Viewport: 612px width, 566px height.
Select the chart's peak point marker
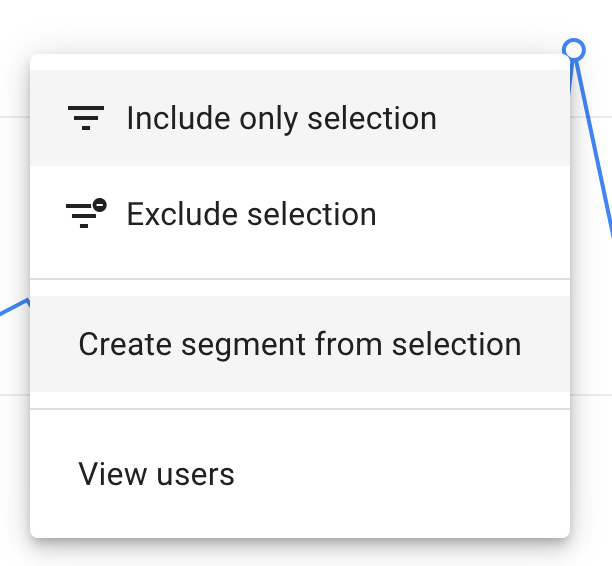pos(573,48)
